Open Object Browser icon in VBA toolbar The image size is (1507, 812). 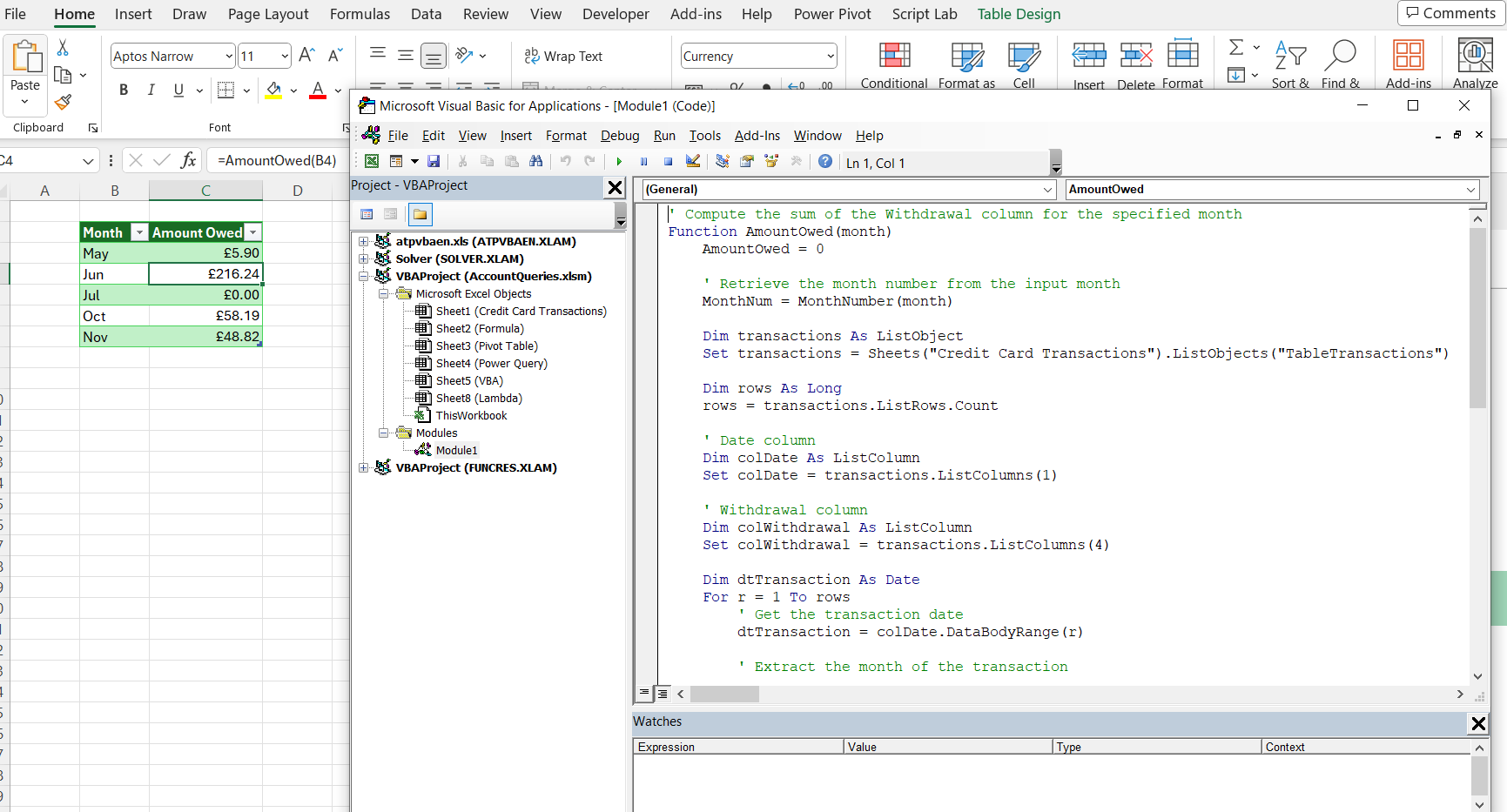pyautogui.click(x=771, y=162)
